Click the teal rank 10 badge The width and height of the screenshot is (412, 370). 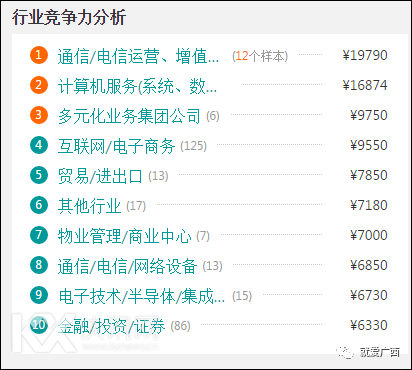[39, 325]
